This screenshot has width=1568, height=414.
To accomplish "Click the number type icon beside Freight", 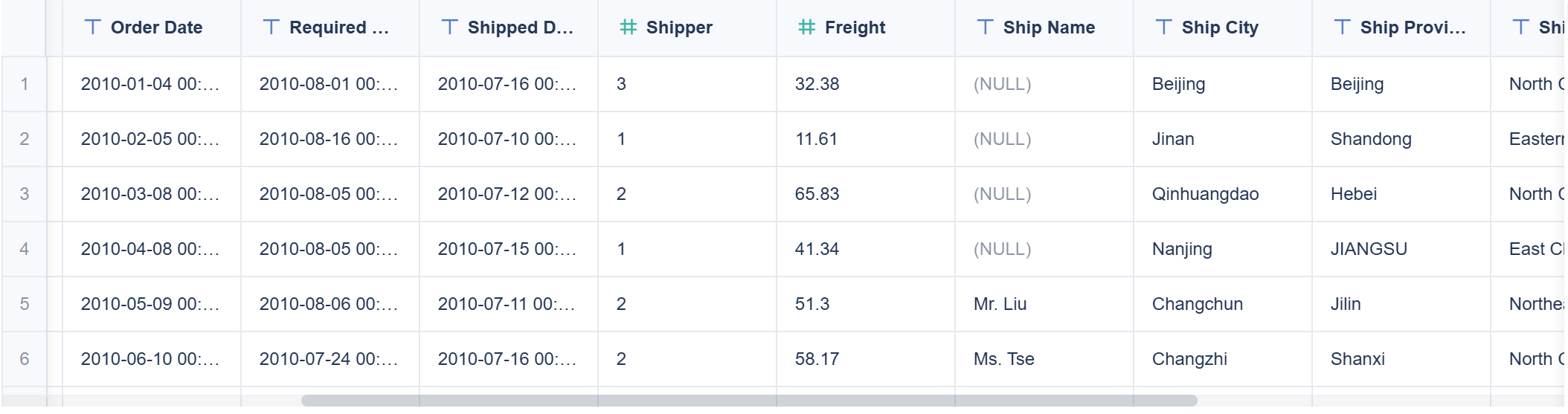I will (807, 28).
